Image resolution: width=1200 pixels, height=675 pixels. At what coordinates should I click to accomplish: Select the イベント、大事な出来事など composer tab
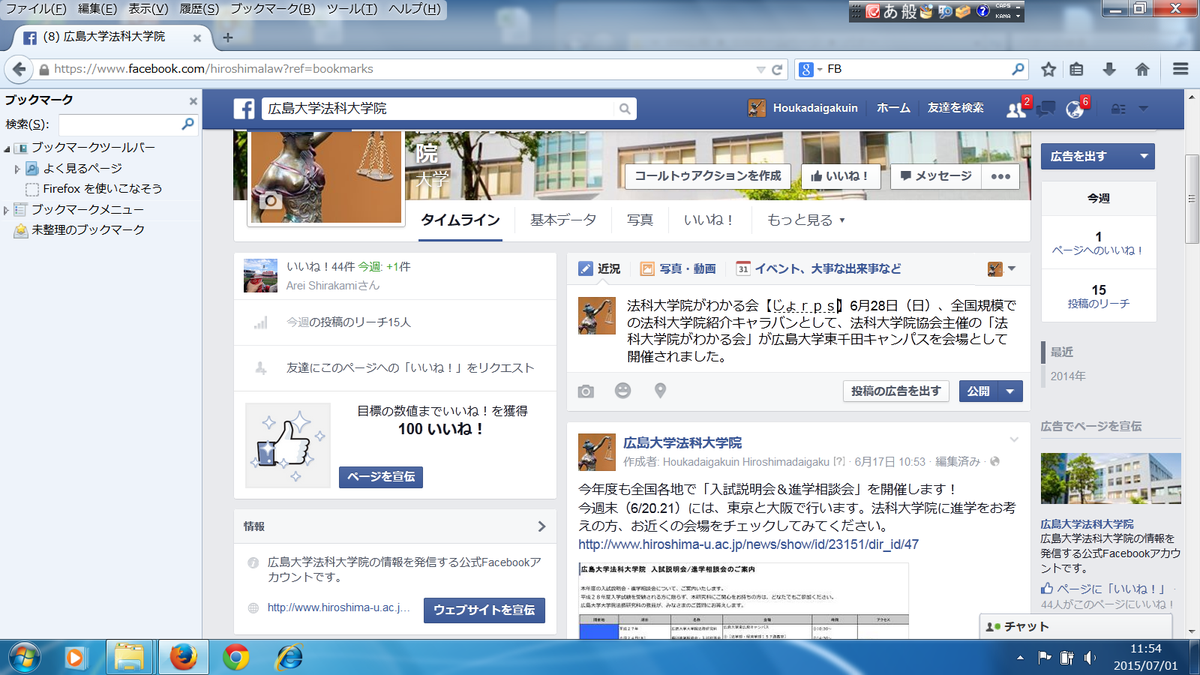pos(818,268)
